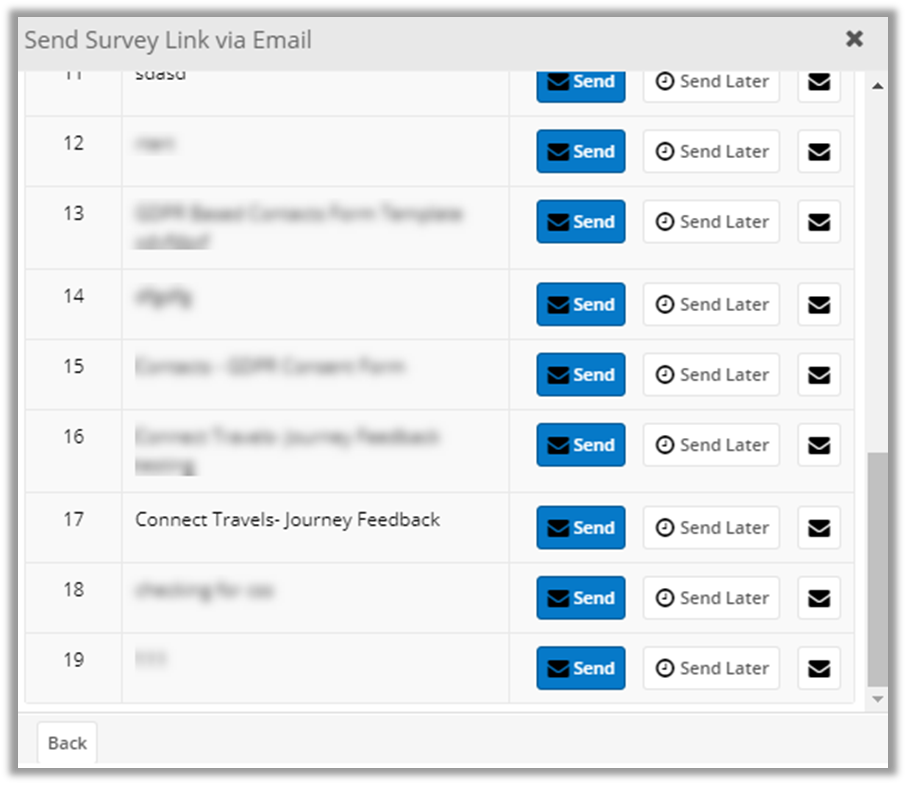Click the scrollbar up arrow
Screen dimensions: 907x785
tap(878, 87)
